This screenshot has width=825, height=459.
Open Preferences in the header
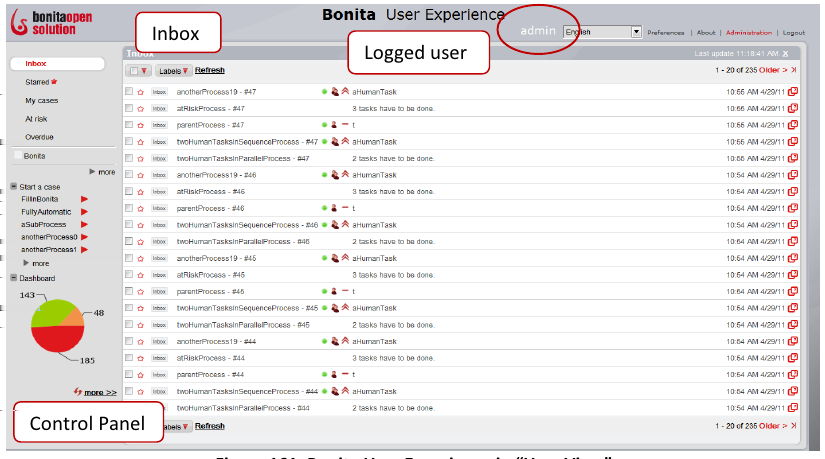(666, 33)
